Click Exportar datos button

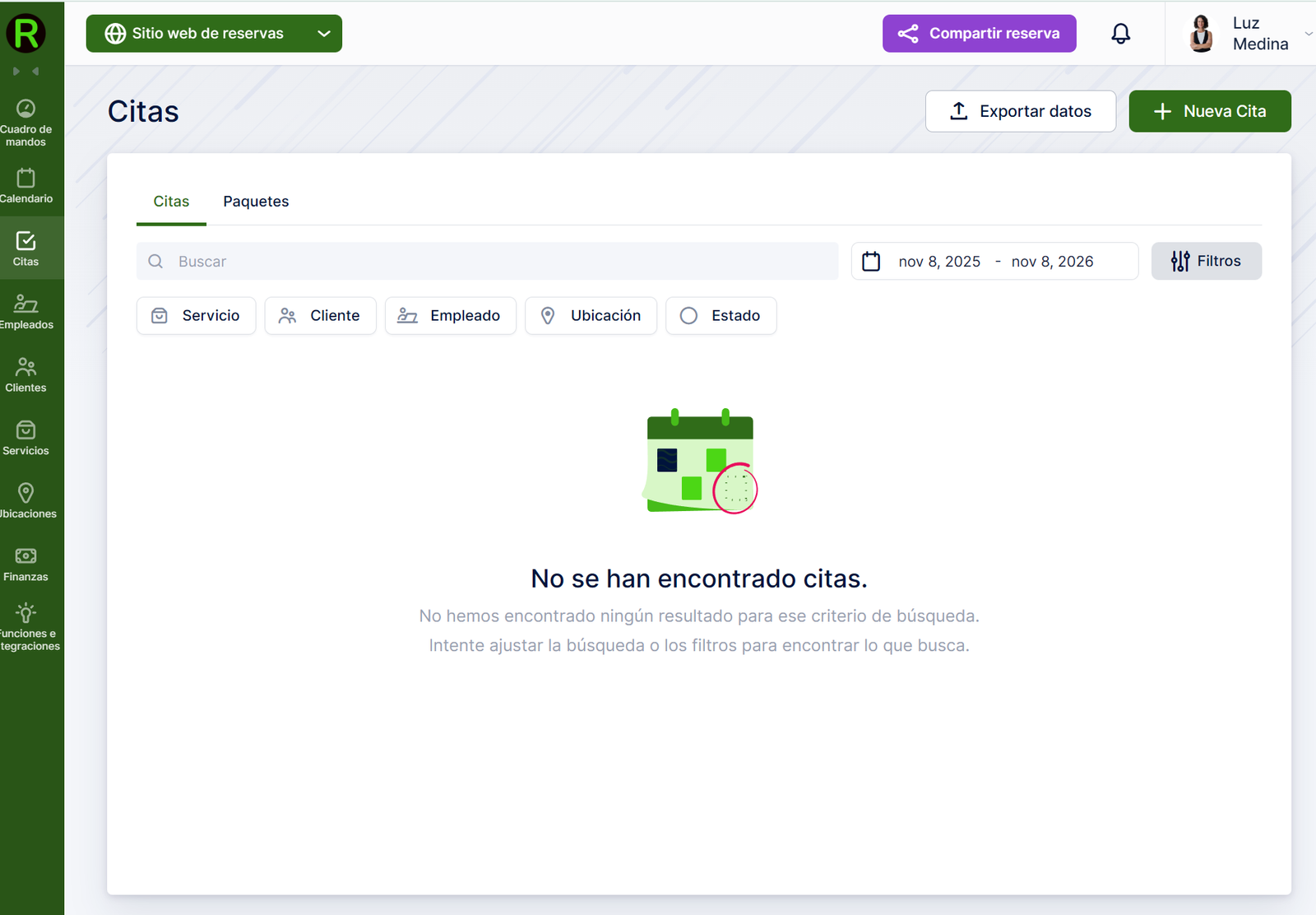pos(1020,111)
